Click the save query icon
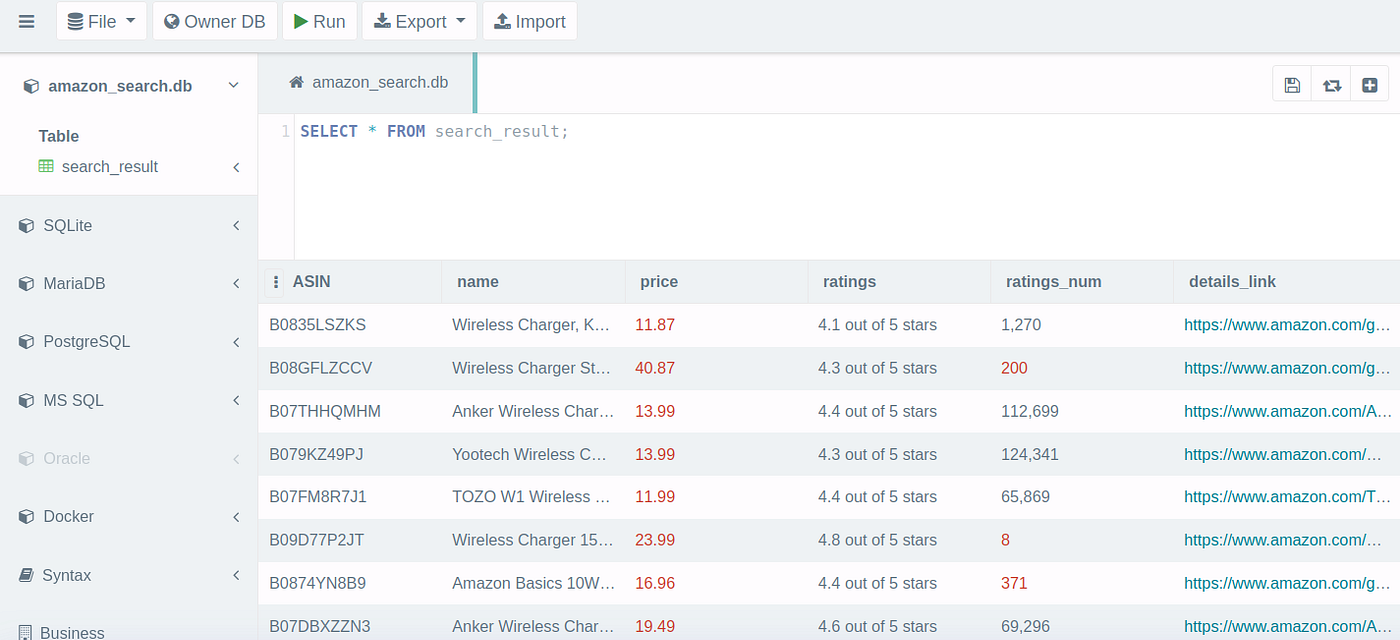The image size is (1400, 640). pyautogui.click(x=1291, y=83)
